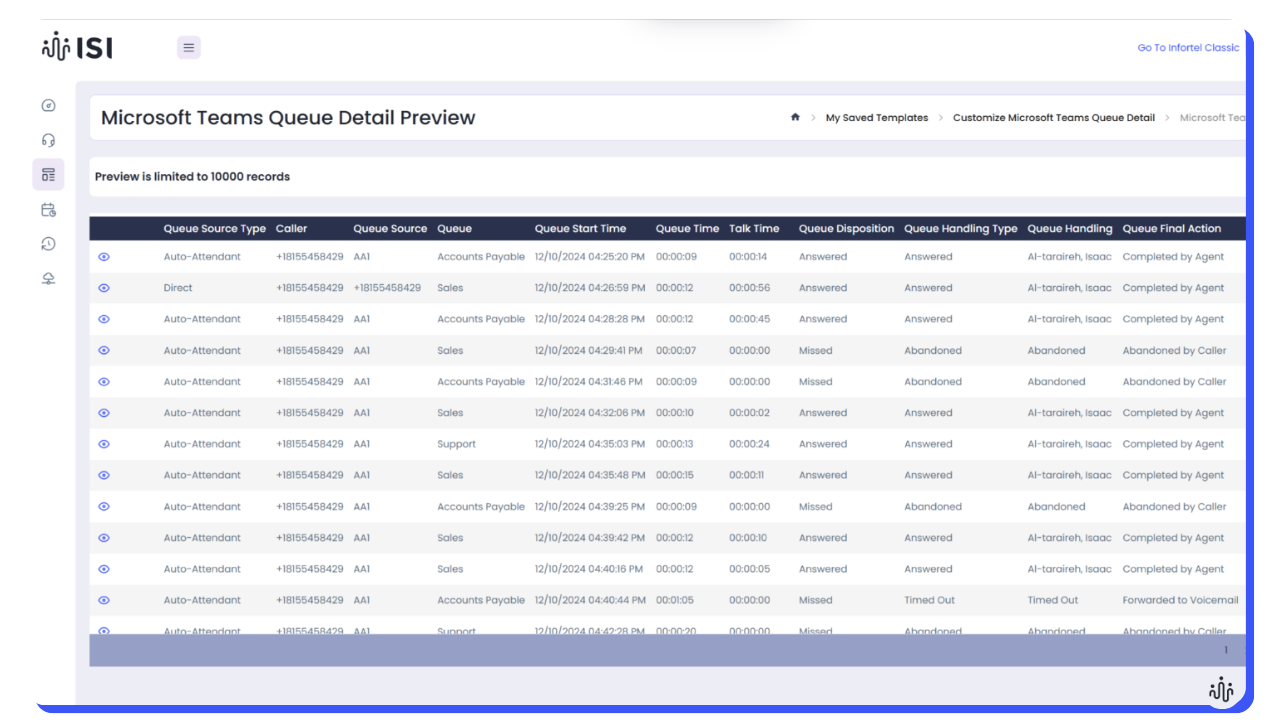1280x720 pixels.
Task: Click the "12/10/2024 04:35:03 PM" start time cell
Action: 590,444
